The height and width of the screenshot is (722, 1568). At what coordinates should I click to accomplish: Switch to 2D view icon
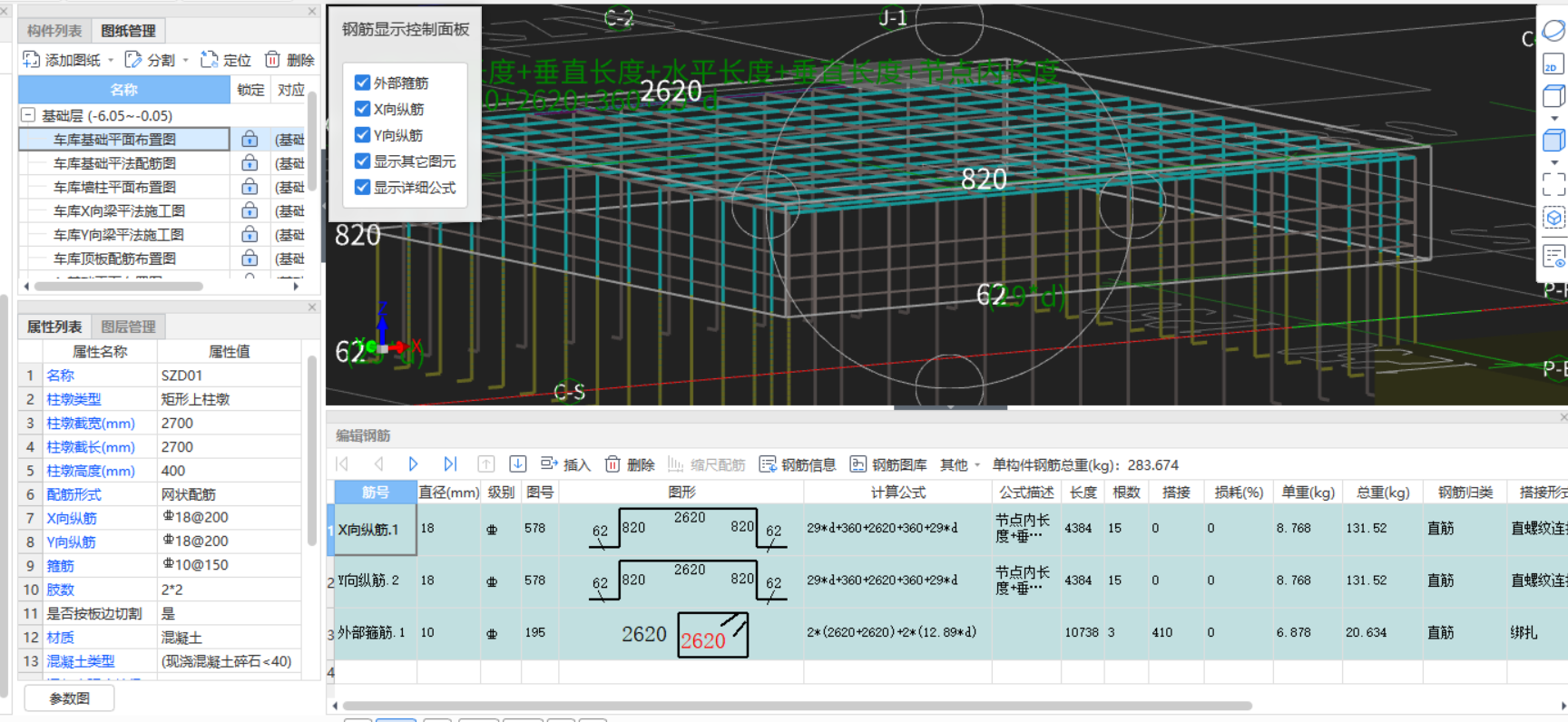(1553, 63)
